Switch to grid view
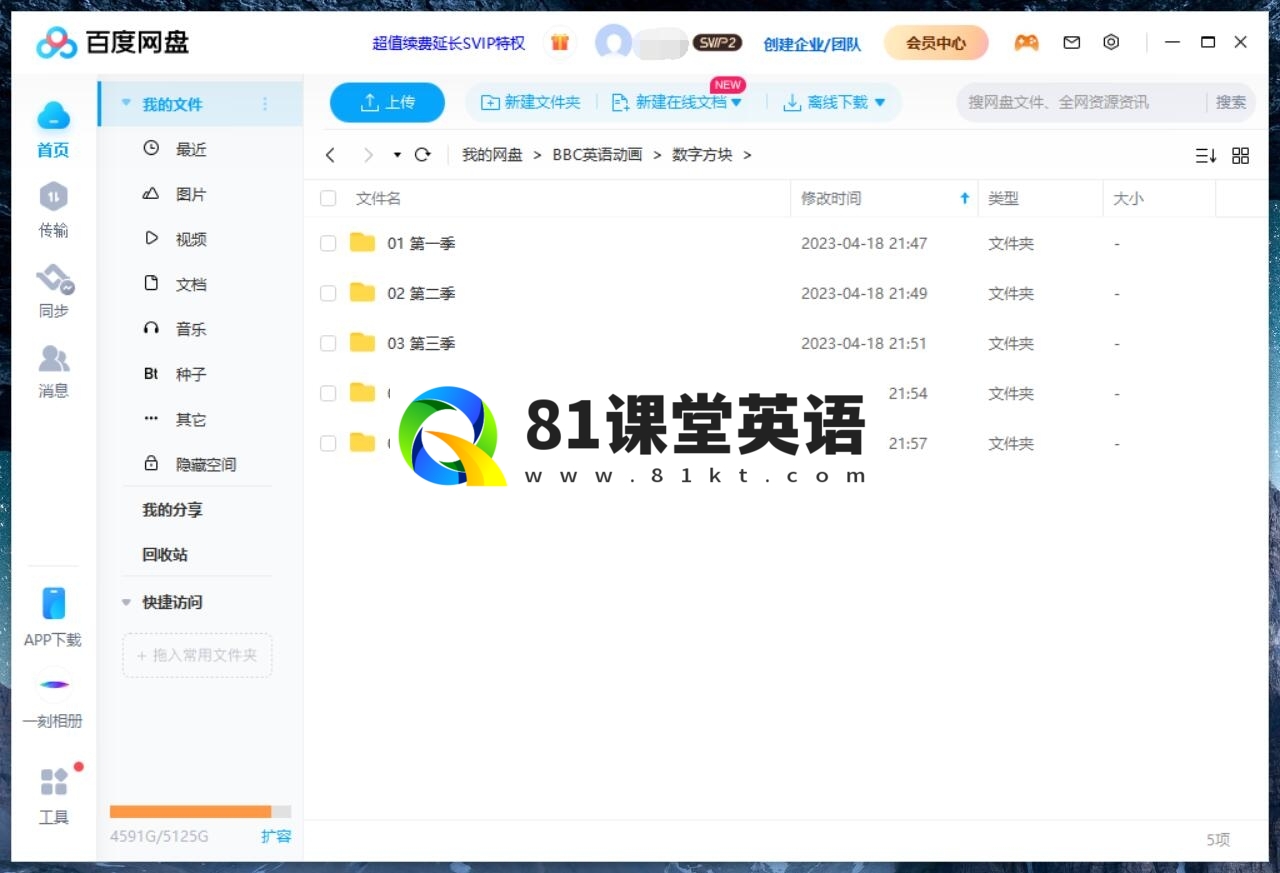 (1241, 155)
